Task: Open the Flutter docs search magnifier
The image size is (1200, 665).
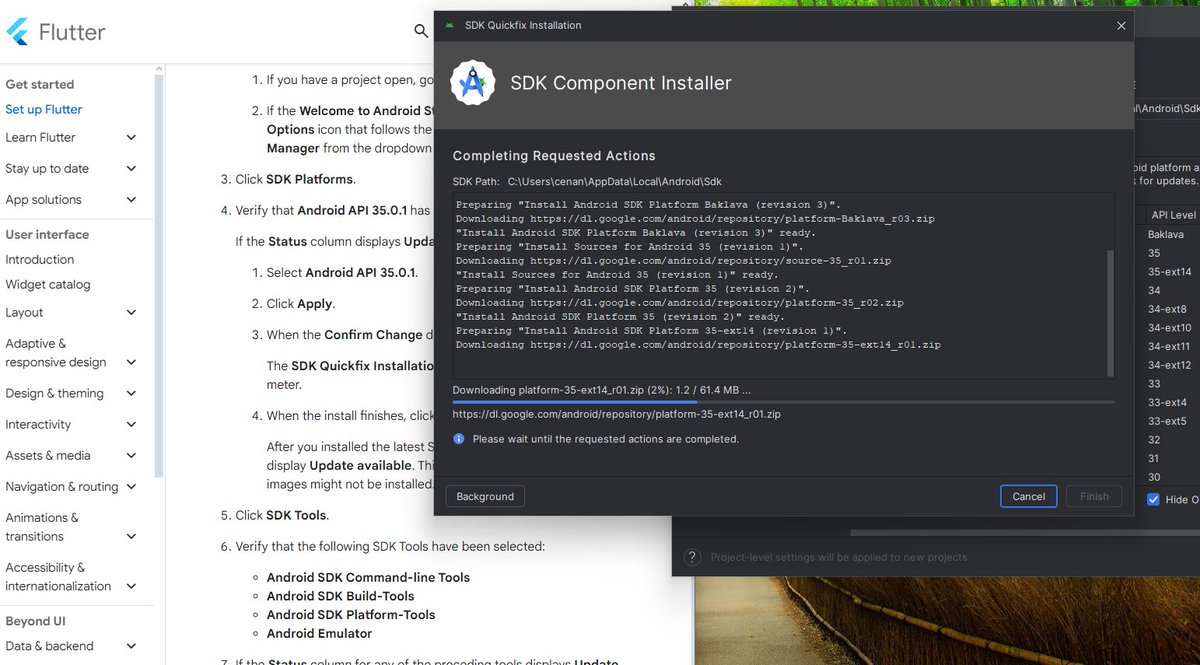Action: pyautogui.click(x=421, y=31)
